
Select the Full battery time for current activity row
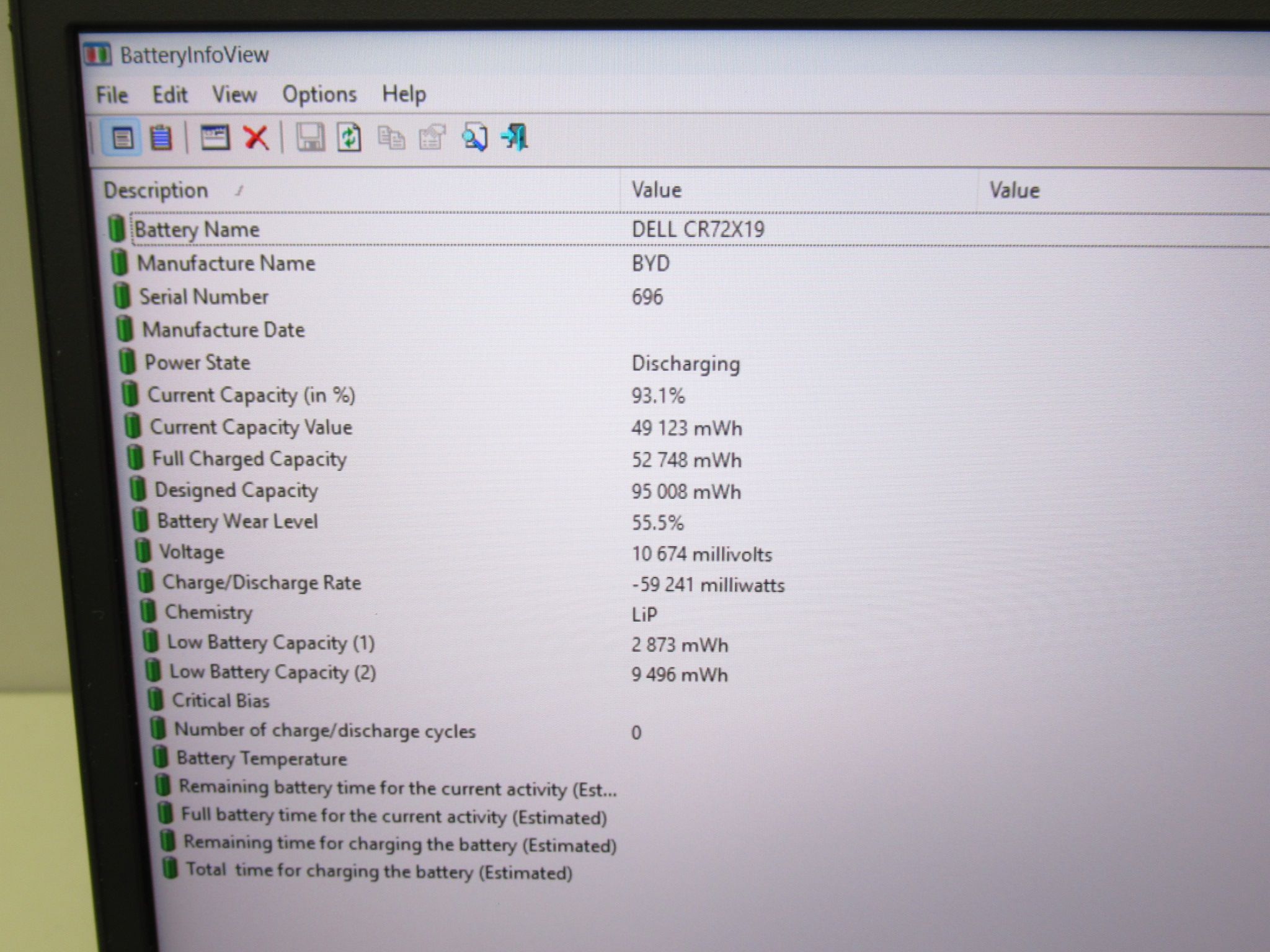(394, 816)
